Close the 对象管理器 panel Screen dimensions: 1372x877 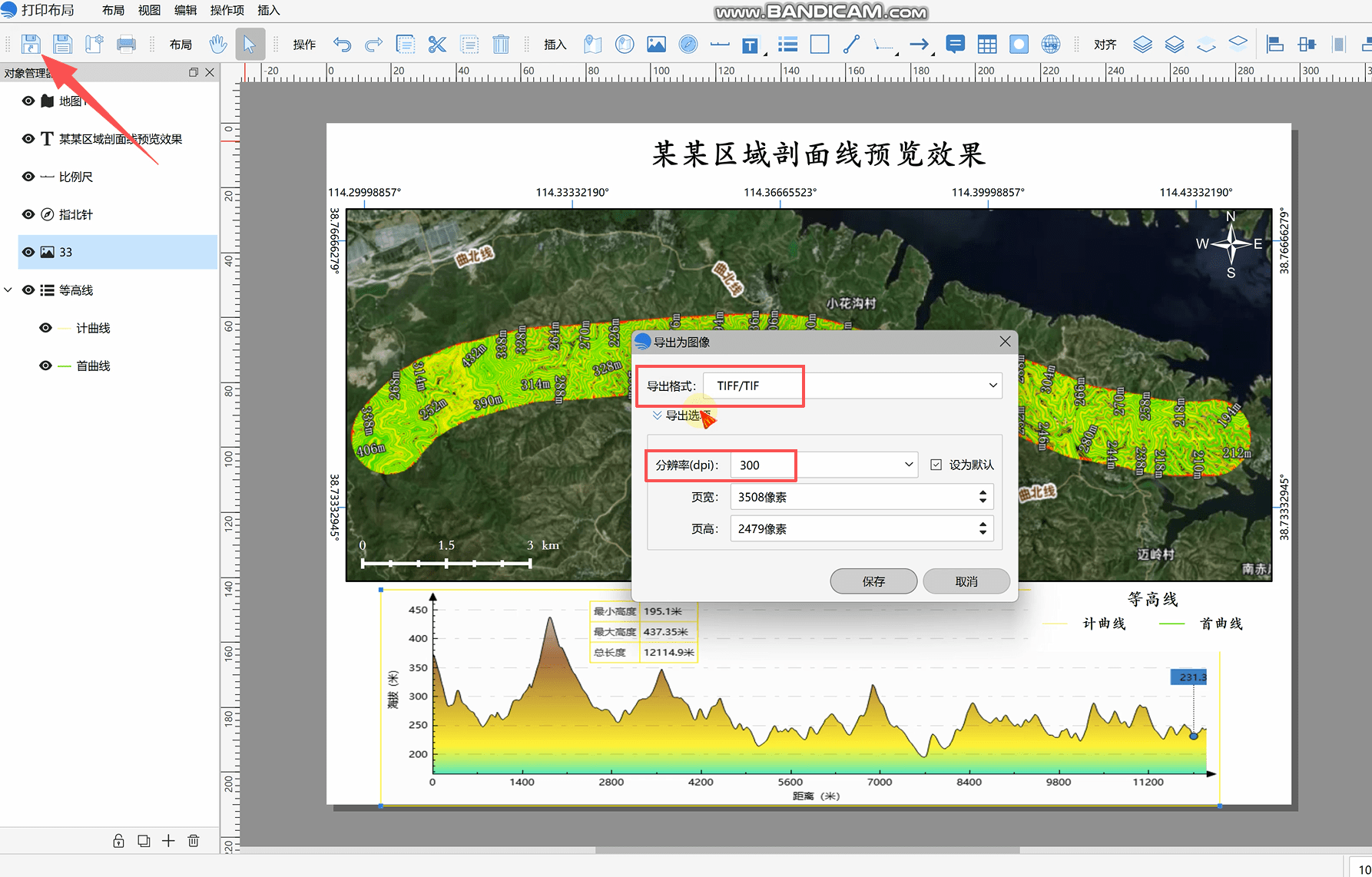[x=210, y=72]
